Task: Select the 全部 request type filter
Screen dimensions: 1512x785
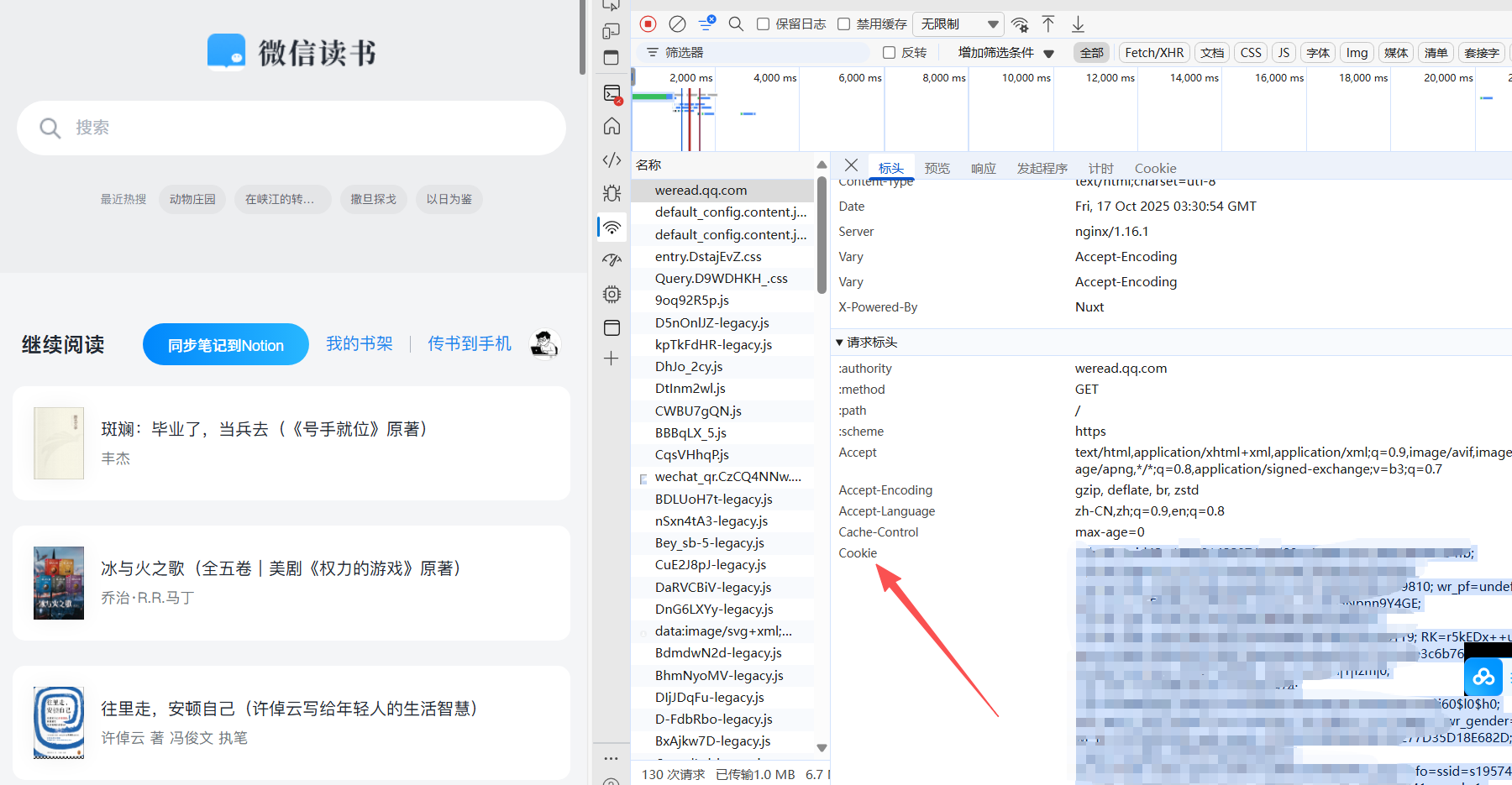Action: click(1091, 53)
